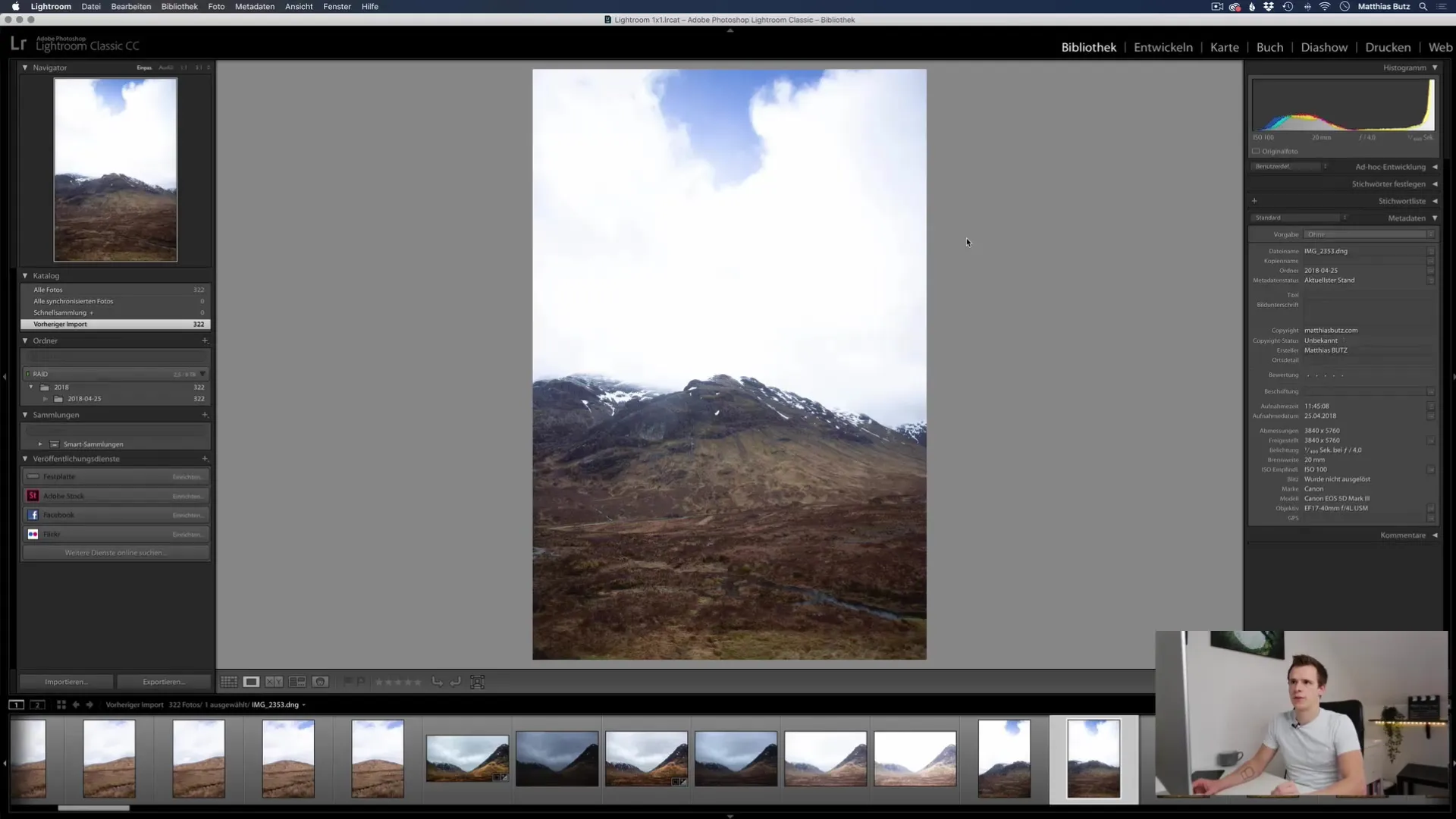Open People face-recognition view icon
Screen dimensions: 1456x819
click(320, 682)
